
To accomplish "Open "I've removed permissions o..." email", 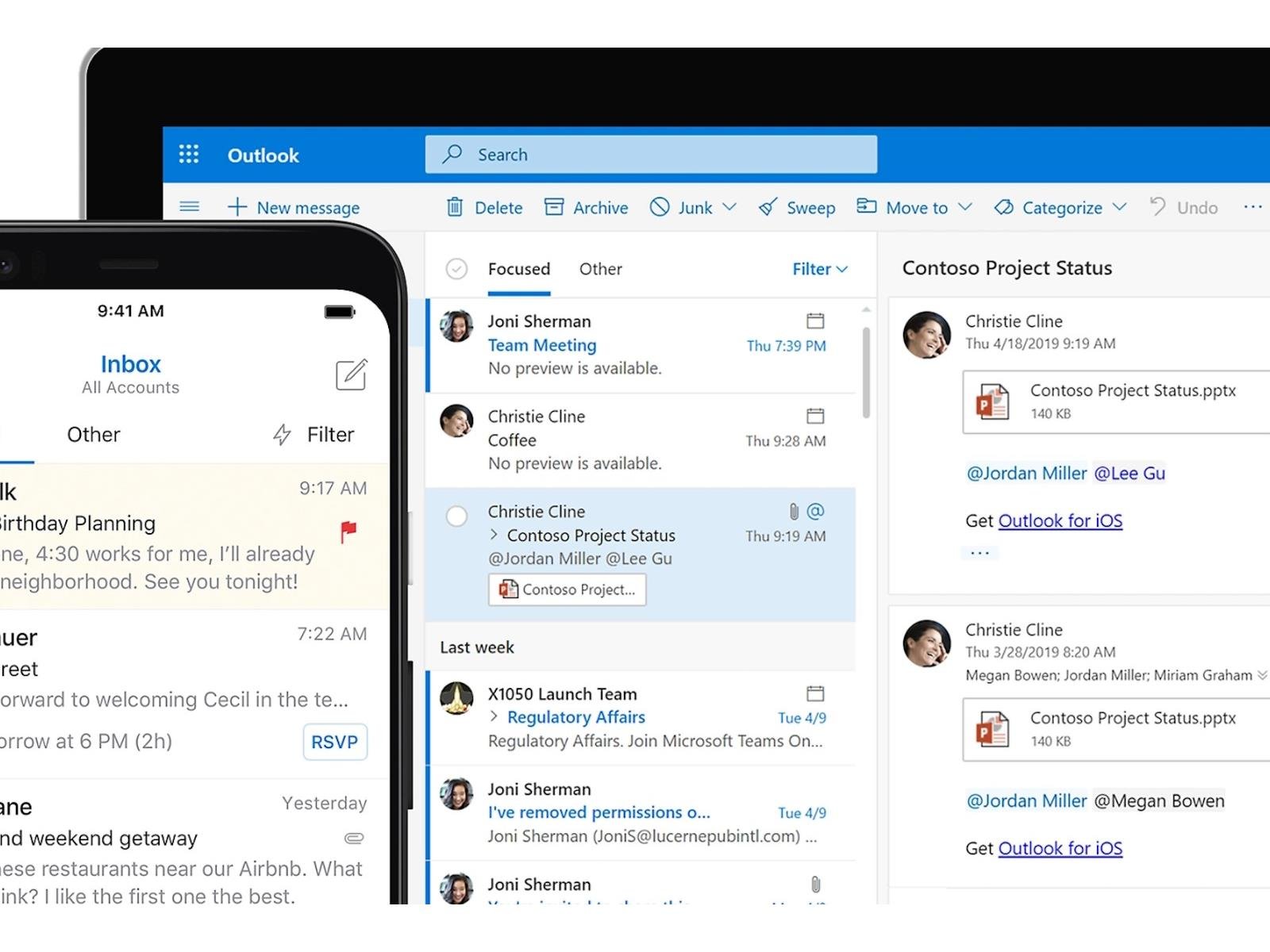I will pos(641,812).
